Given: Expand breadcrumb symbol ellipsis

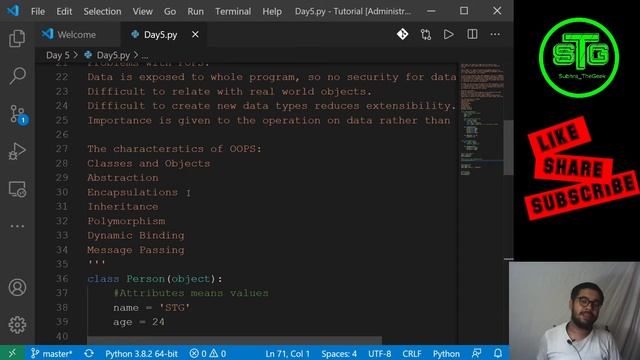Looking at the screenshot, I should (x=145, y=56).
